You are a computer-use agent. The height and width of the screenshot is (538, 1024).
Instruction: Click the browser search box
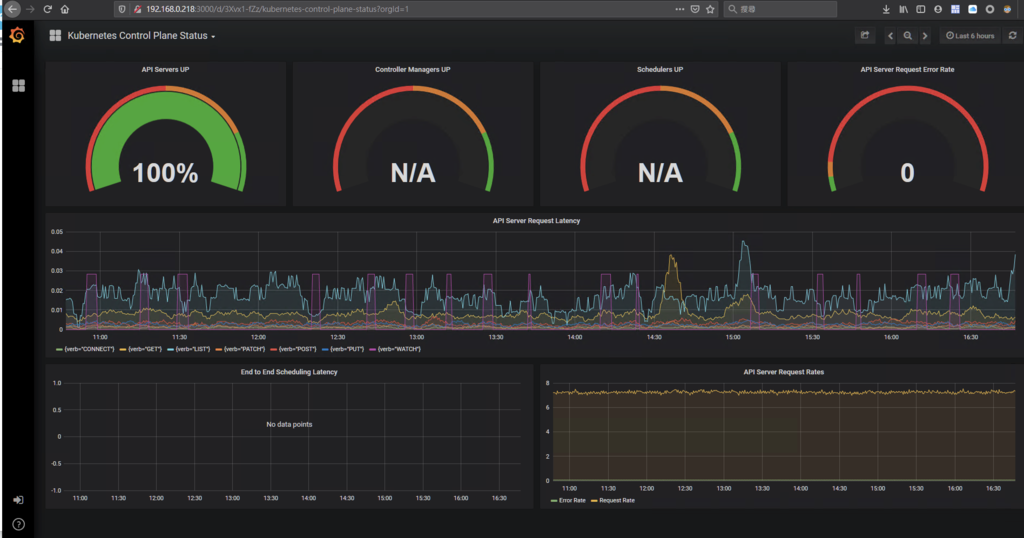[780, 9]
